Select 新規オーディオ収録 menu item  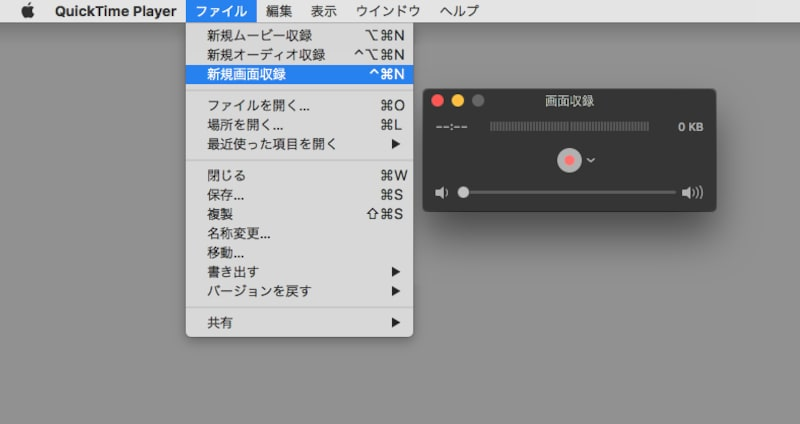pyautogui.click(x=299, y=55)
